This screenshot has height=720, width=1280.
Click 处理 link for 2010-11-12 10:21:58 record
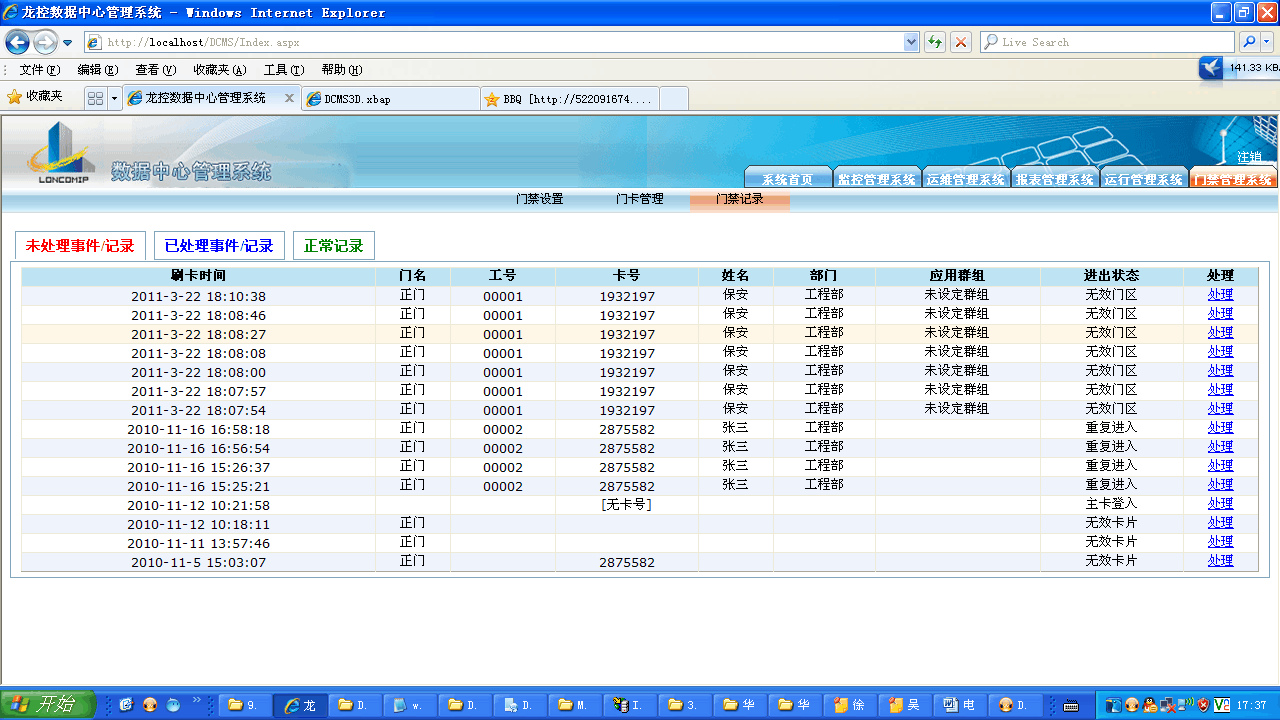[x=1220, y=504]
